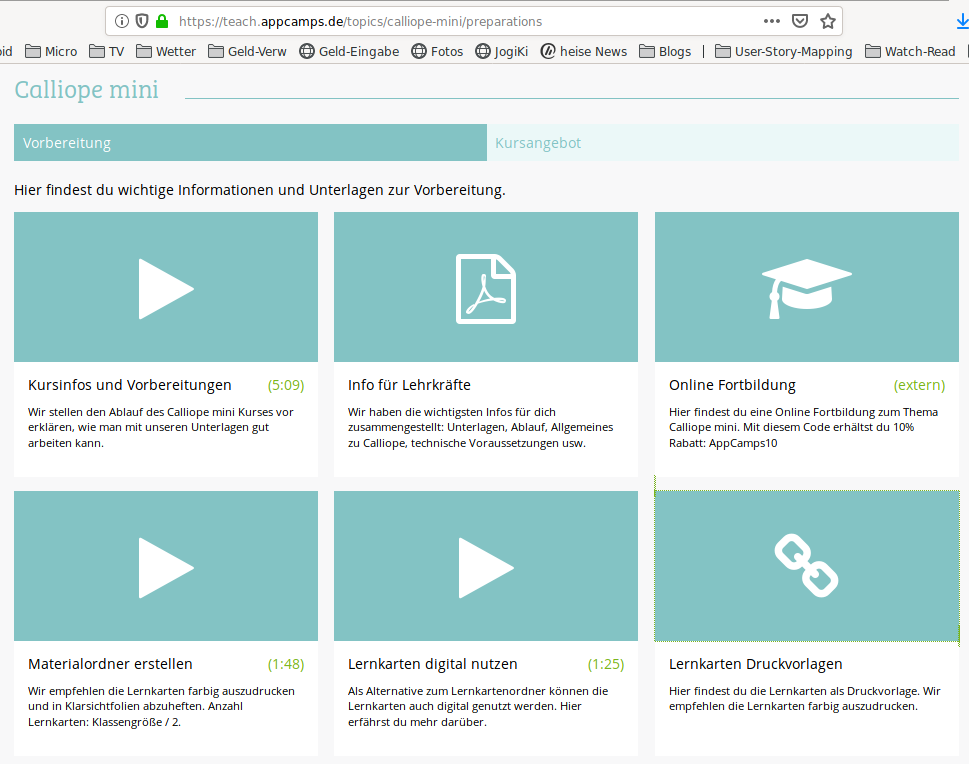Click the green secure connection padlock

(x=162, y=22)
